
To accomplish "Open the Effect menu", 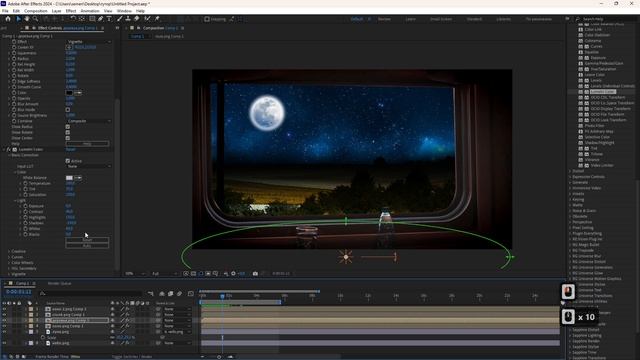I will (x=71, y=11).
